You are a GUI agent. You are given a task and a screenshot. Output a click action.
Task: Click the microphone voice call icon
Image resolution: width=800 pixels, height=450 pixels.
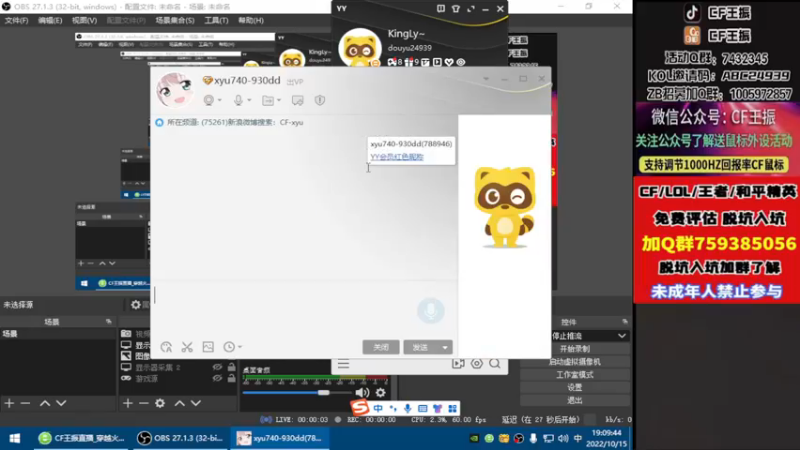coord(238,100)
